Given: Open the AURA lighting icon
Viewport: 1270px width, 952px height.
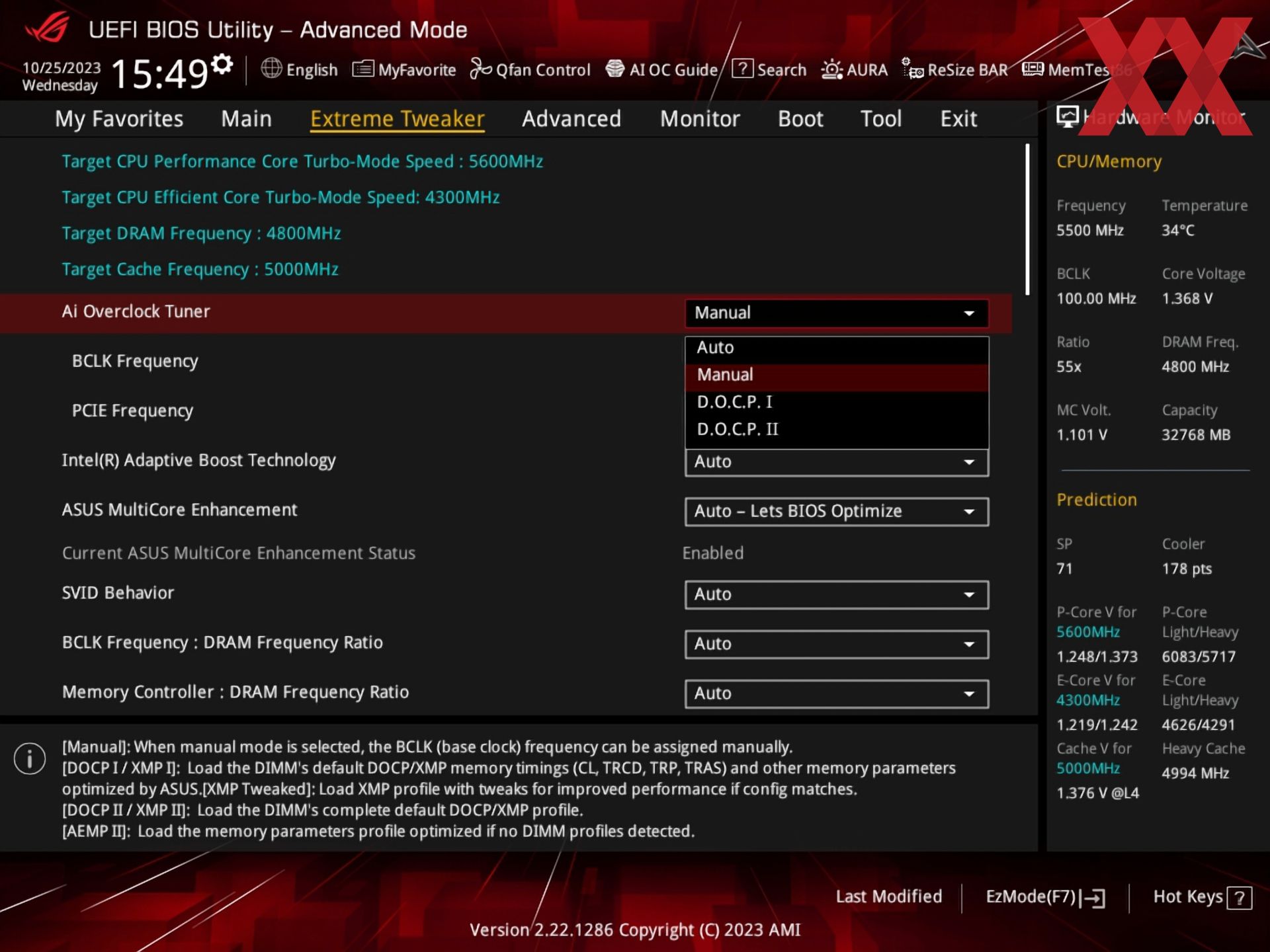Looking at the screenshot, I should coord(831,69).
